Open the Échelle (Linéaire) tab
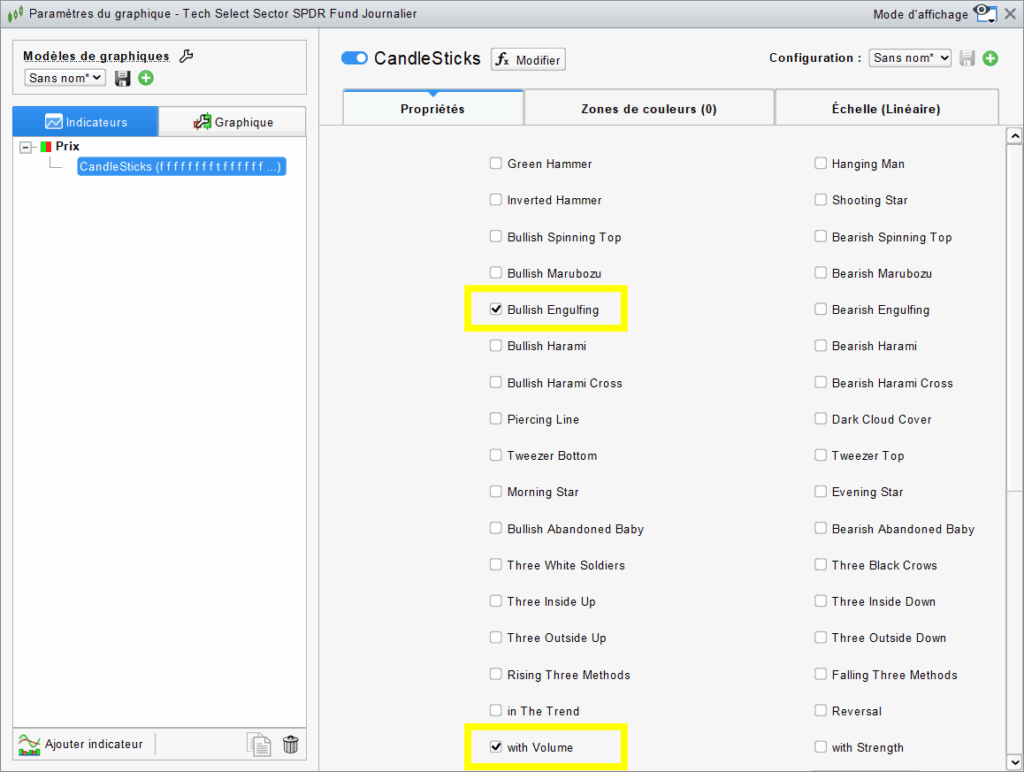The image size is (1024, 772). pyautogui.click(x=886, y=109)
